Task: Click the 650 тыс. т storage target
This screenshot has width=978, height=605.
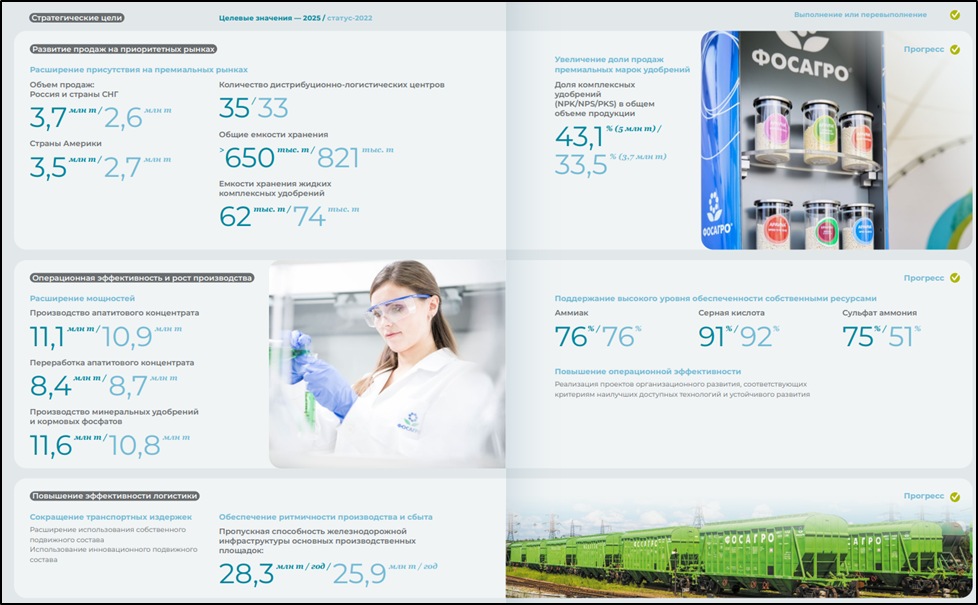Action: point(264,157)
